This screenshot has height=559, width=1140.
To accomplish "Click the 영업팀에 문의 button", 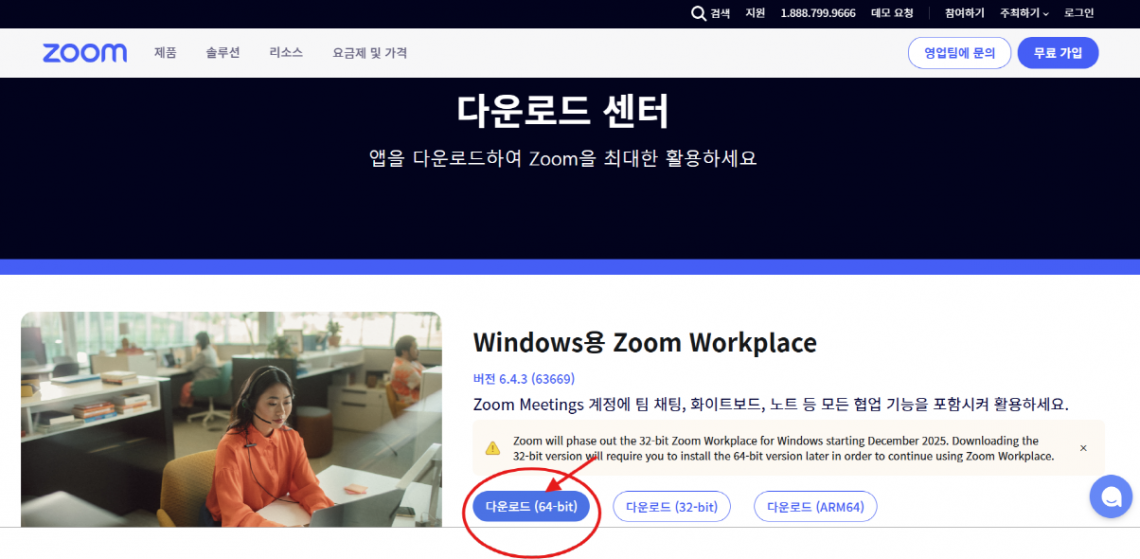I will coord(959,53).
